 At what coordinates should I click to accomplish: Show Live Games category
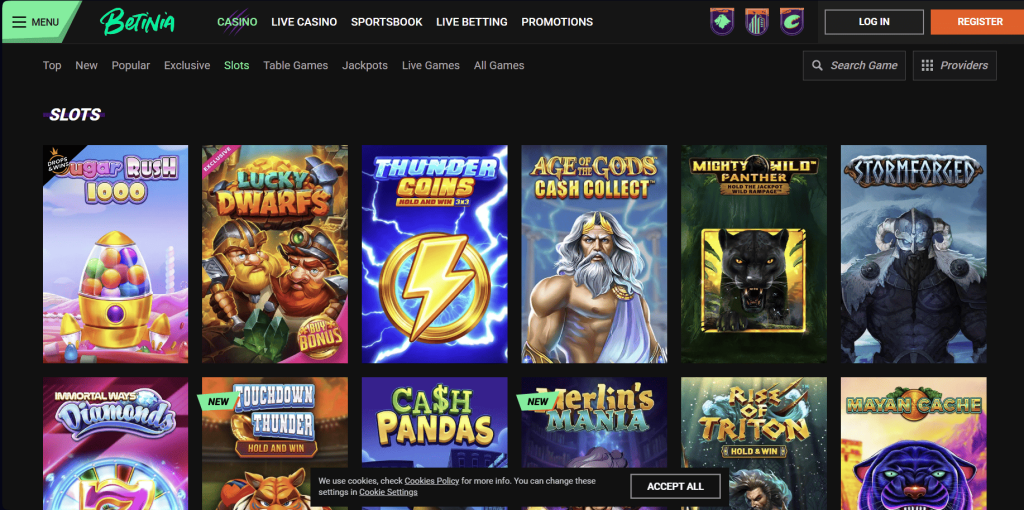(431, 65)
